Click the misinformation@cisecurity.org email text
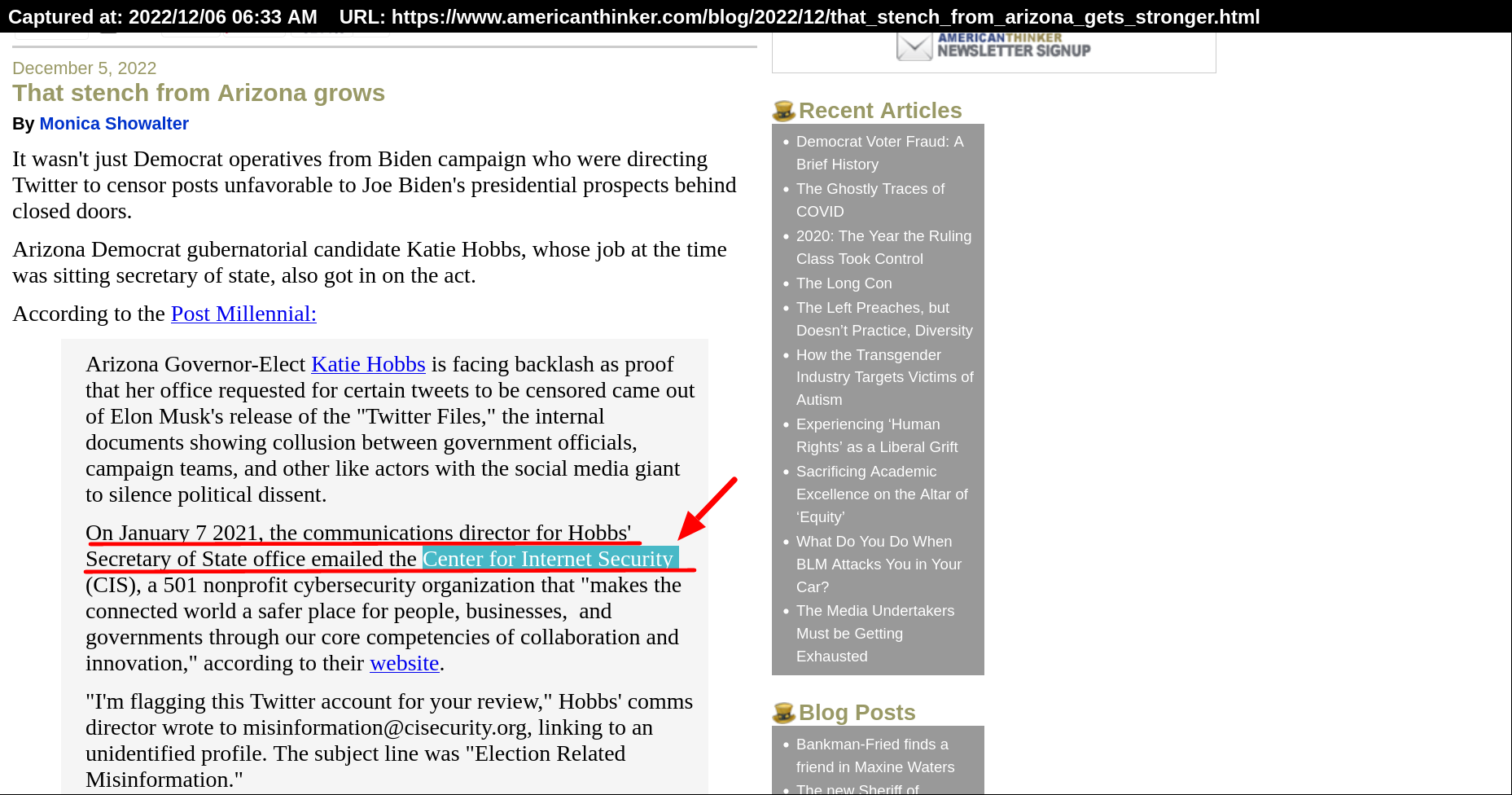The width and height of the screenshot is (1512, 795). point(384,727)
